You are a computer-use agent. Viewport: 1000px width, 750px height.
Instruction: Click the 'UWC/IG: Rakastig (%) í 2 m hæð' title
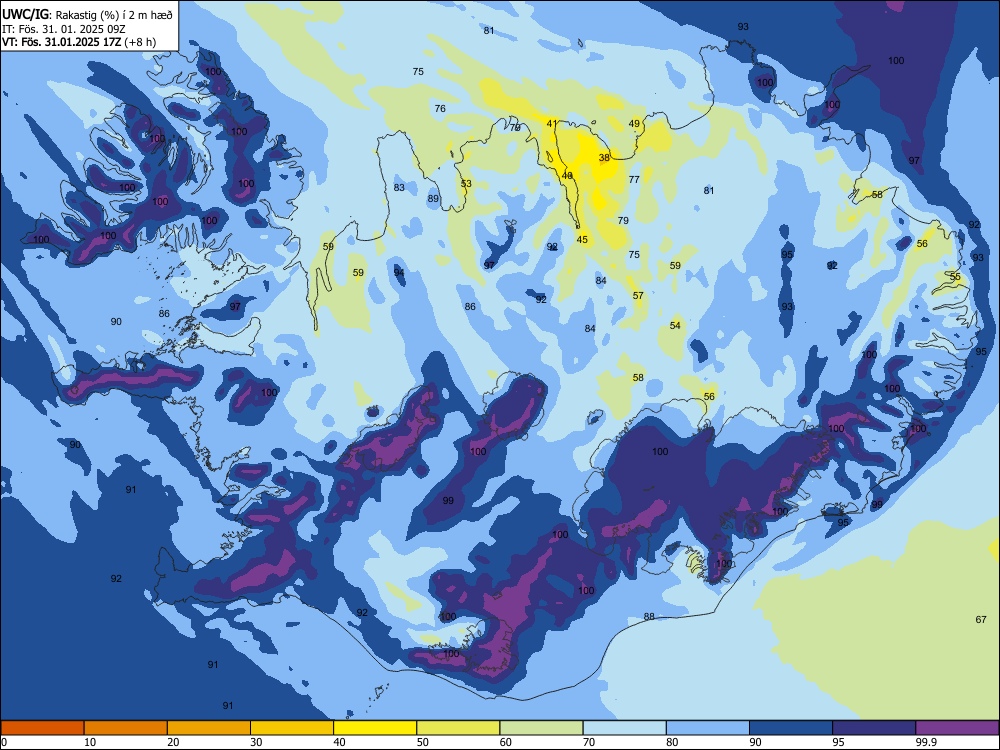[x=87, y=14]
